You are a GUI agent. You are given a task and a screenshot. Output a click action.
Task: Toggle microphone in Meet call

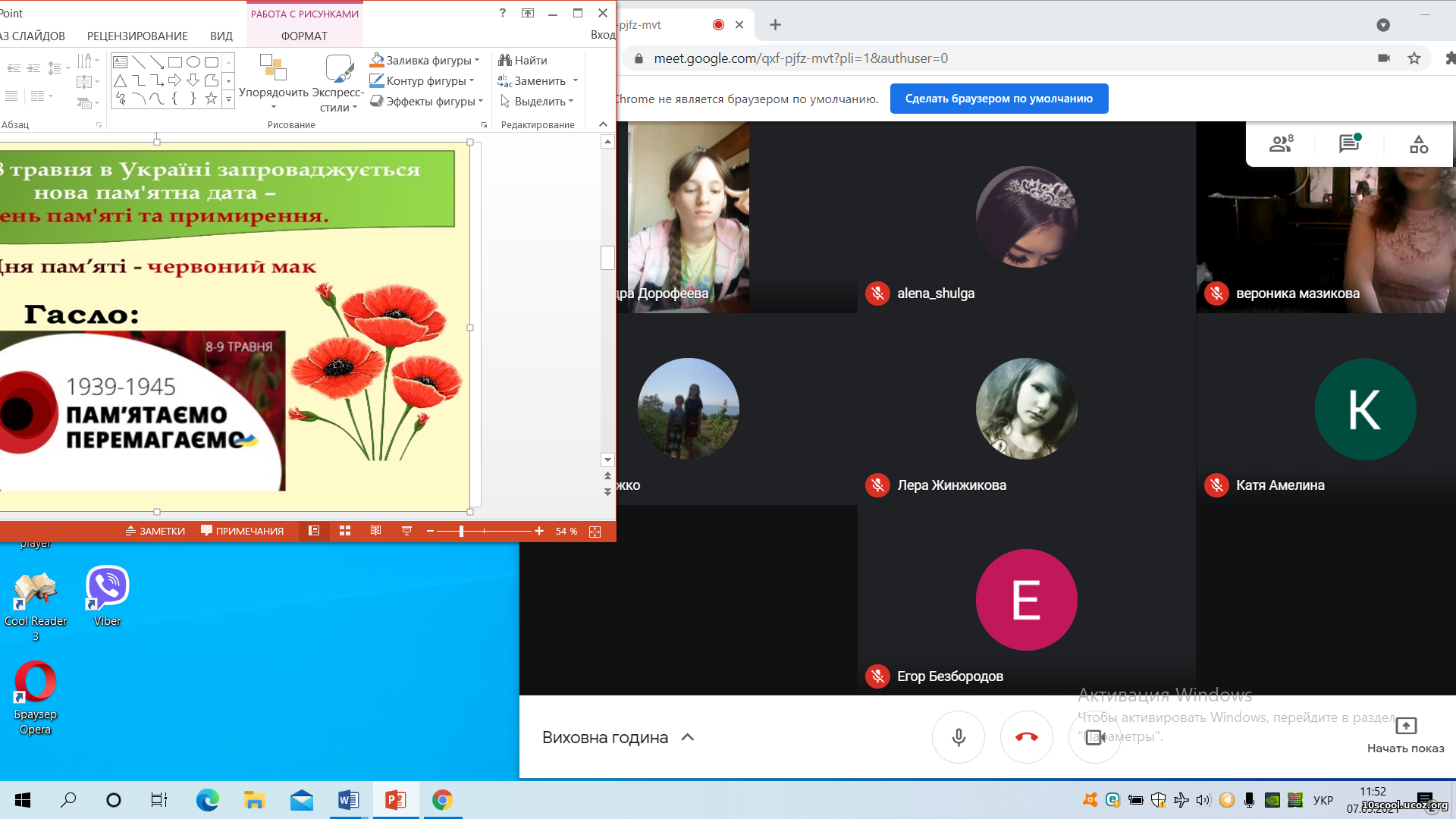point(959,737)
